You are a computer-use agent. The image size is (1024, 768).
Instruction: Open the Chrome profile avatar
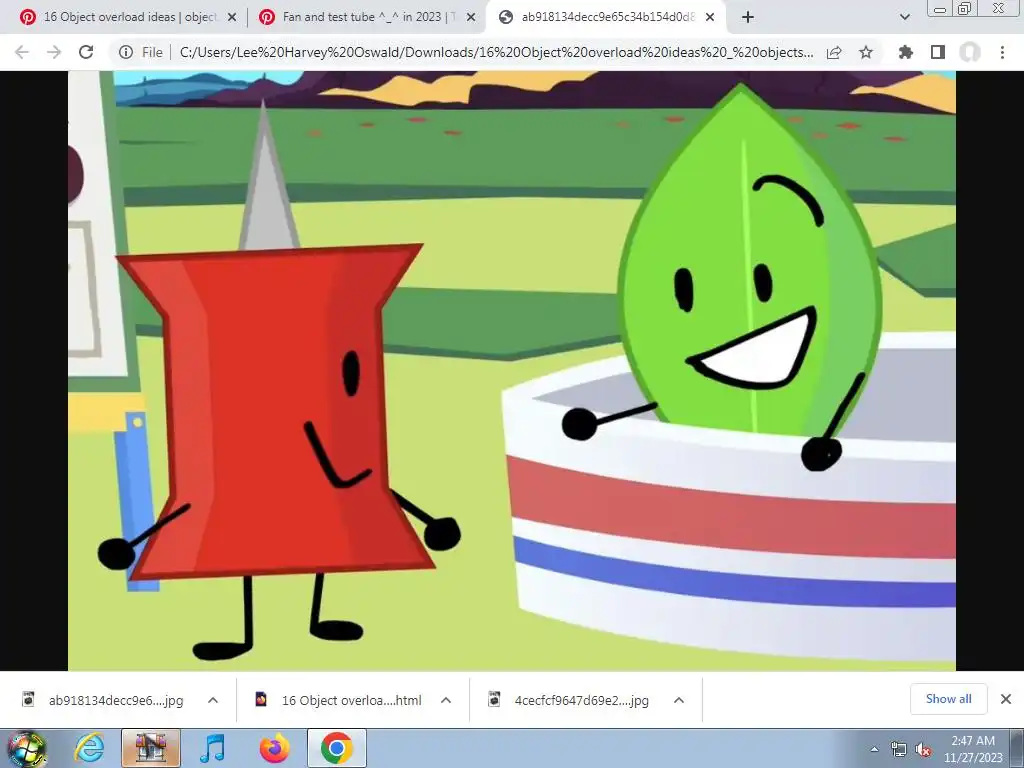970,52
